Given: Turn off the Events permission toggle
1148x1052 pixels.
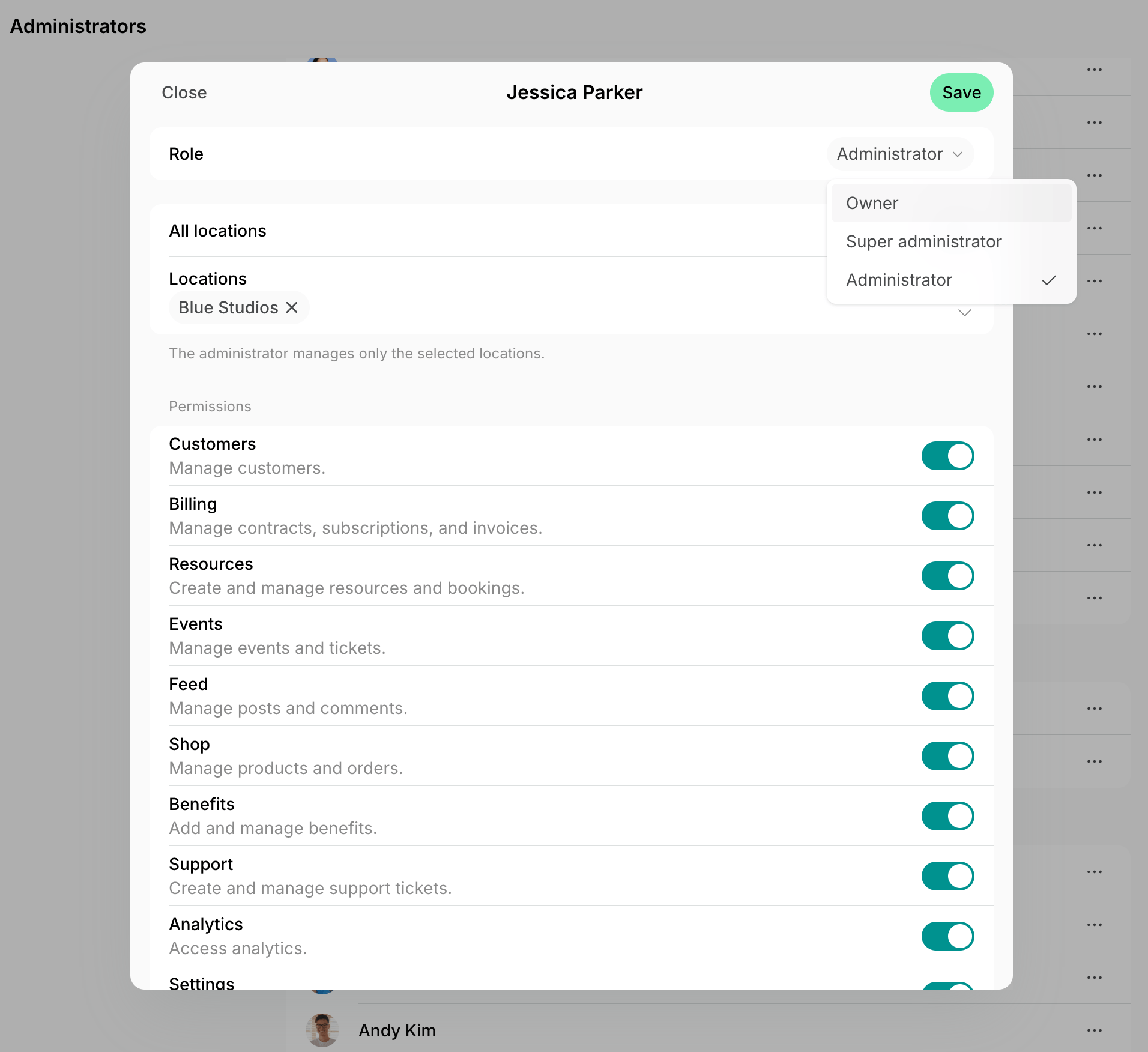Looking at the screenshot, I should tap(947, 636).
